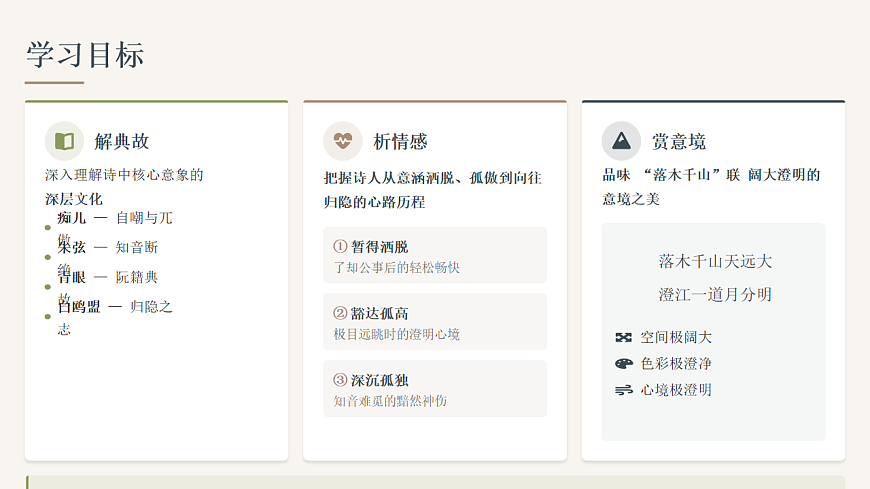
Task: Click the list item 痴儿 — 自嘲与兀
Action: [115, 218]
